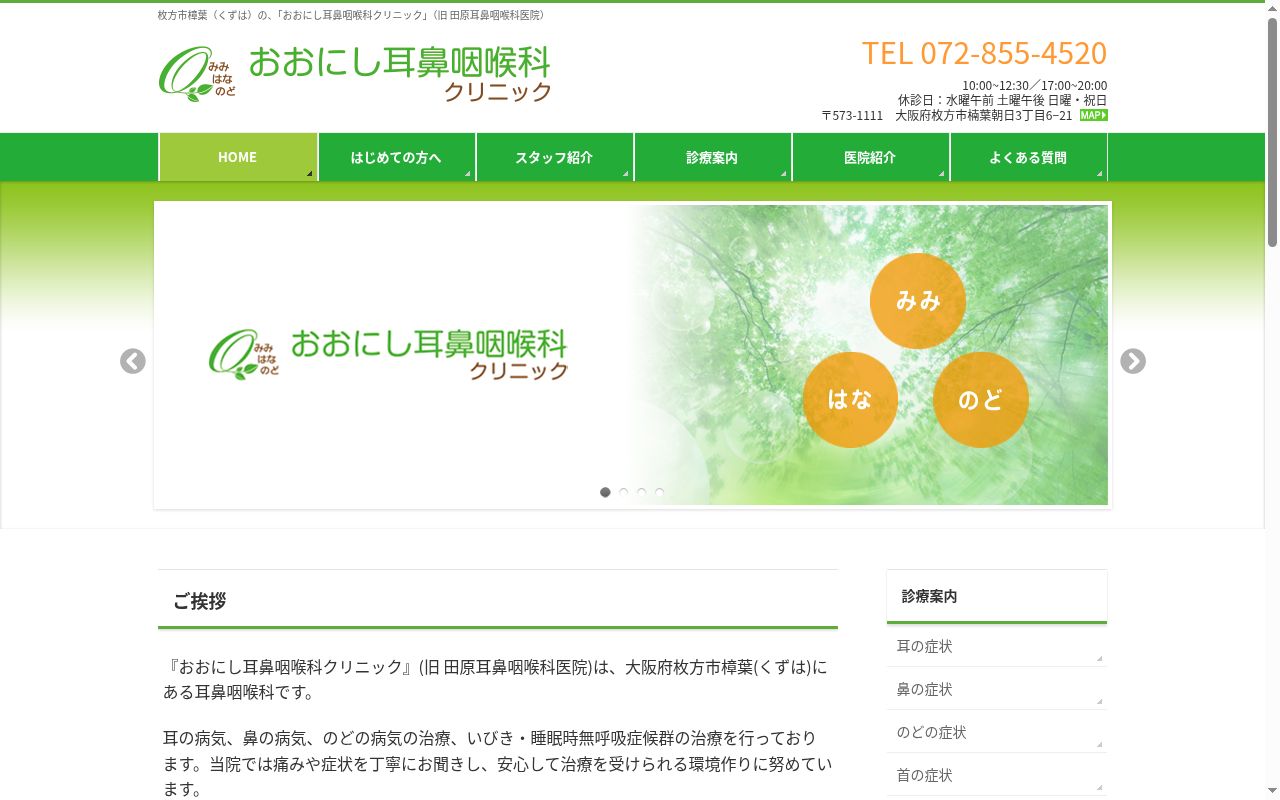This screenshot has height=800, width=1280.
Task: Open the 医院紹介 menu item
Action: [870, 157]
